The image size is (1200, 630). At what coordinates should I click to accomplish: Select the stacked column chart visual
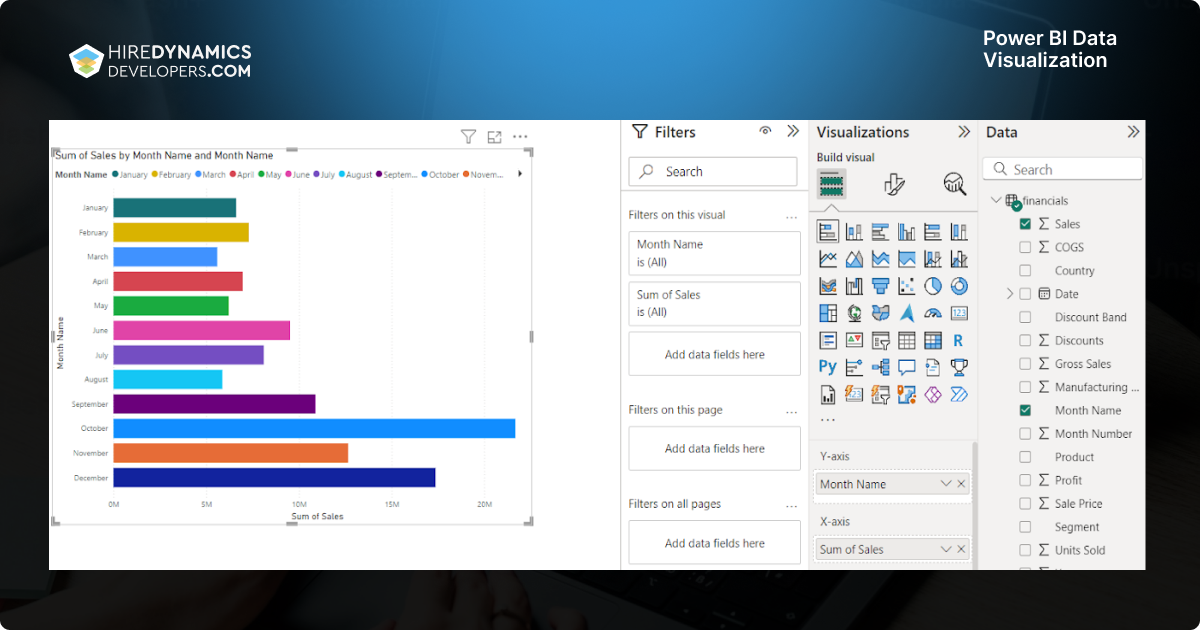(x=854, y=232)
